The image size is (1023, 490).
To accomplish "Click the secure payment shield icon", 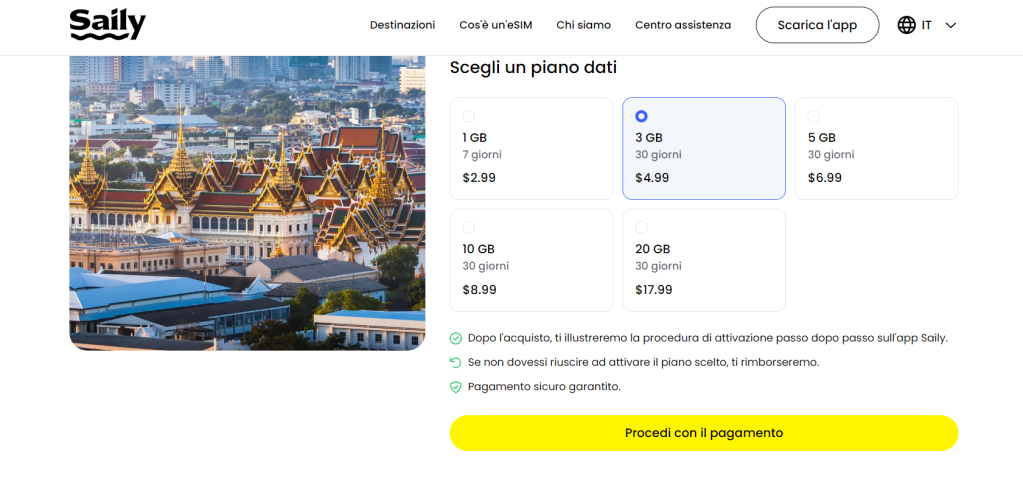I will [x=456, y=387].
